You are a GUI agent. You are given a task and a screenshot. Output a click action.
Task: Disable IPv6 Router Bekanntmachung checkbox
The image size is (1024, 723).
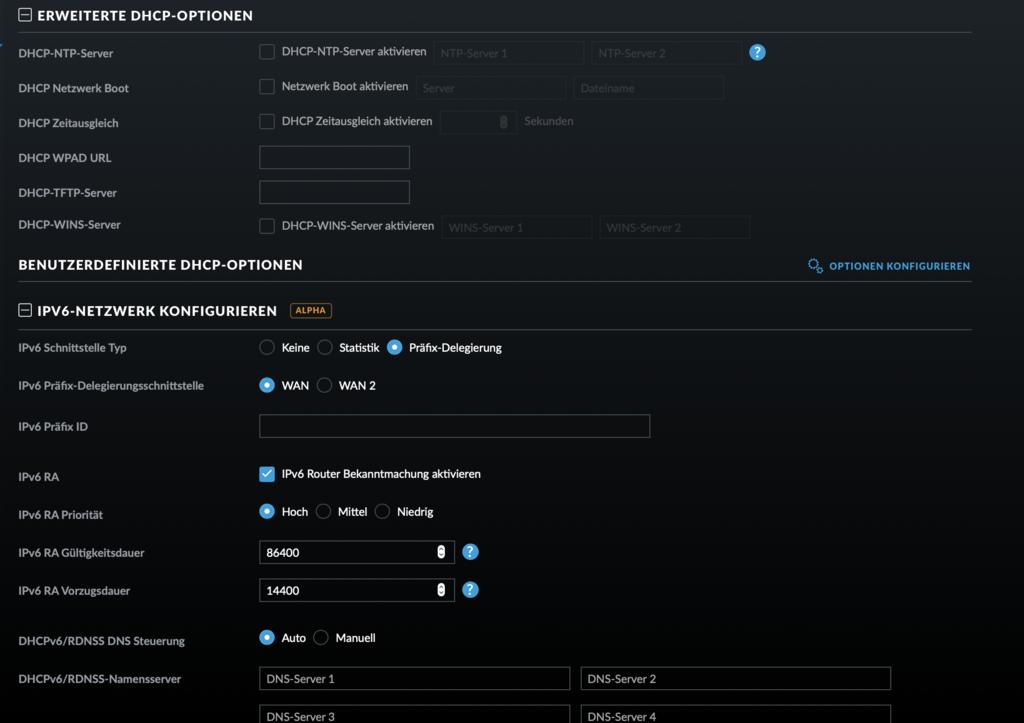[267, 474]
